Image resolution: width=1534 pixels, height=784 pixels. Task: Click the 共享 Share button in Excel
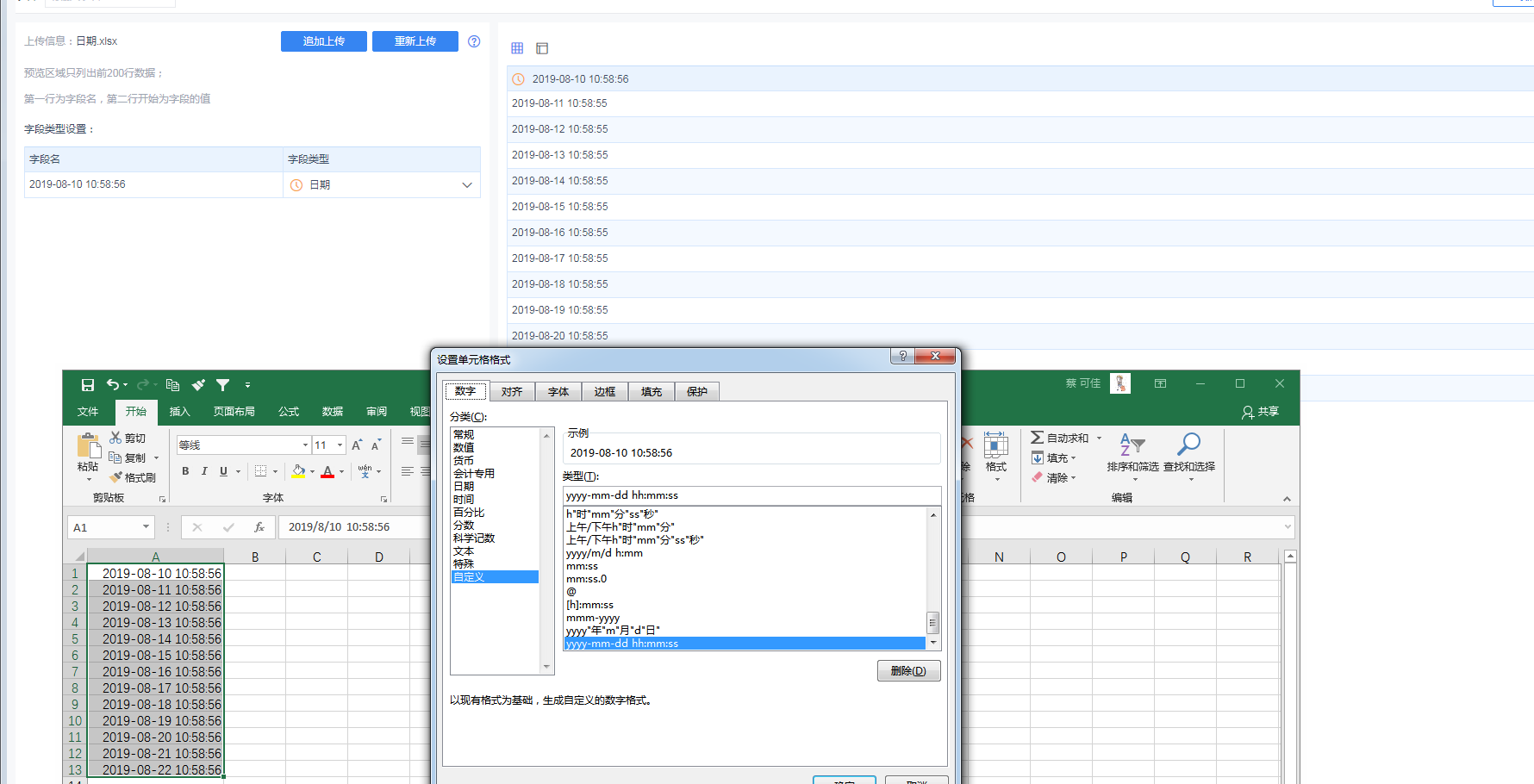coord(1260,412)
